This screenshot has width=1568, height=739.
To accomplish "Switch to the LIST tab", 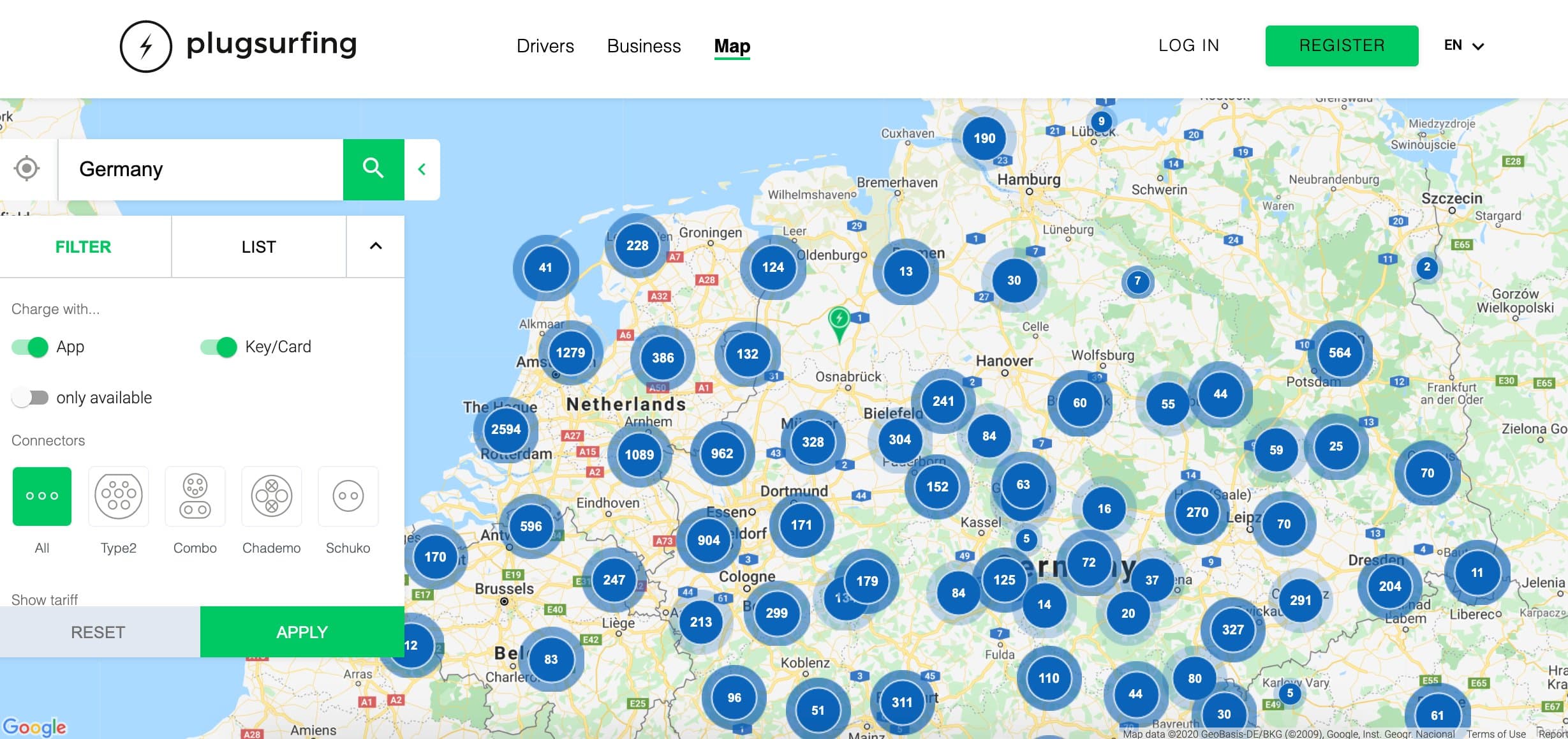I will [x=258, y=247].
